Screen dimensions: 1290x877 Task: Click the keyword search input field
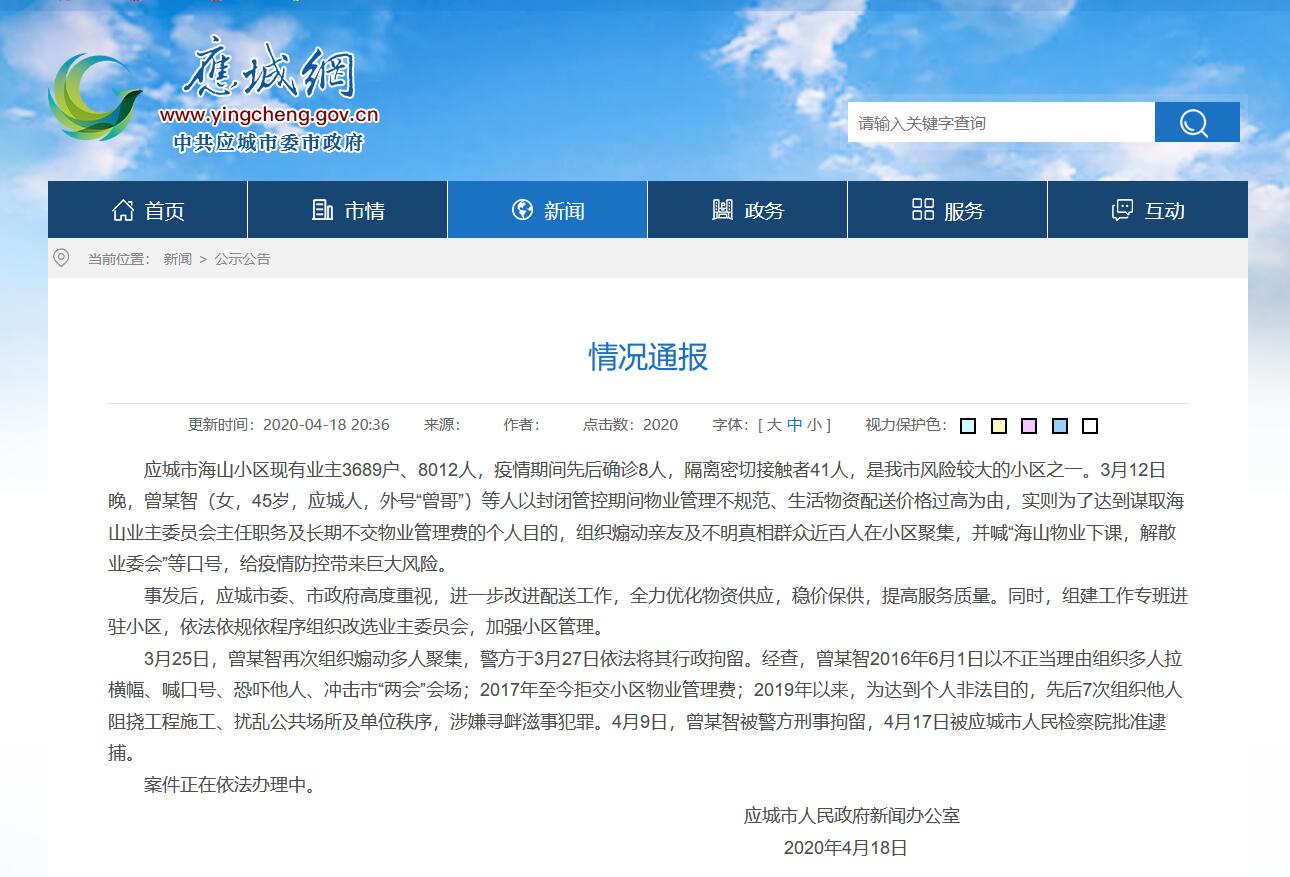pos(1000,122)
